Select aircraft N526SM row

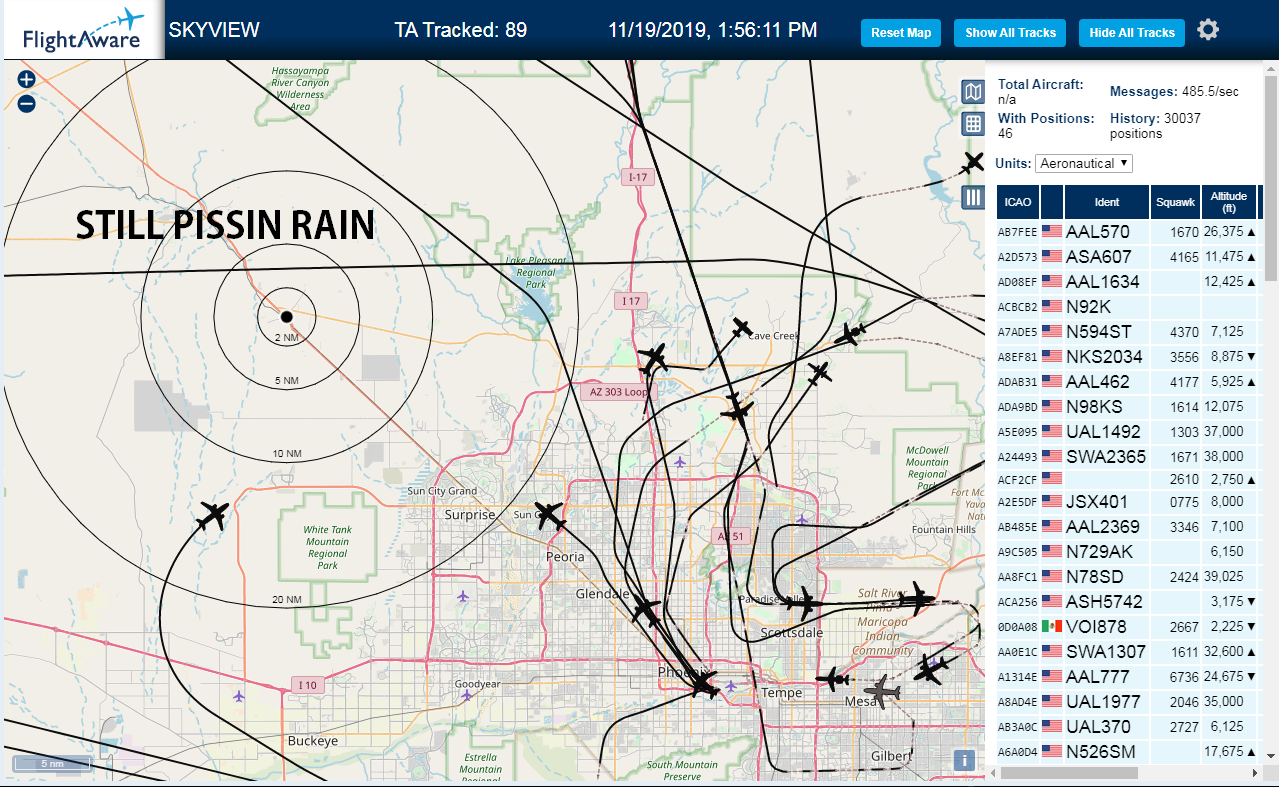tap(1128, 751)
